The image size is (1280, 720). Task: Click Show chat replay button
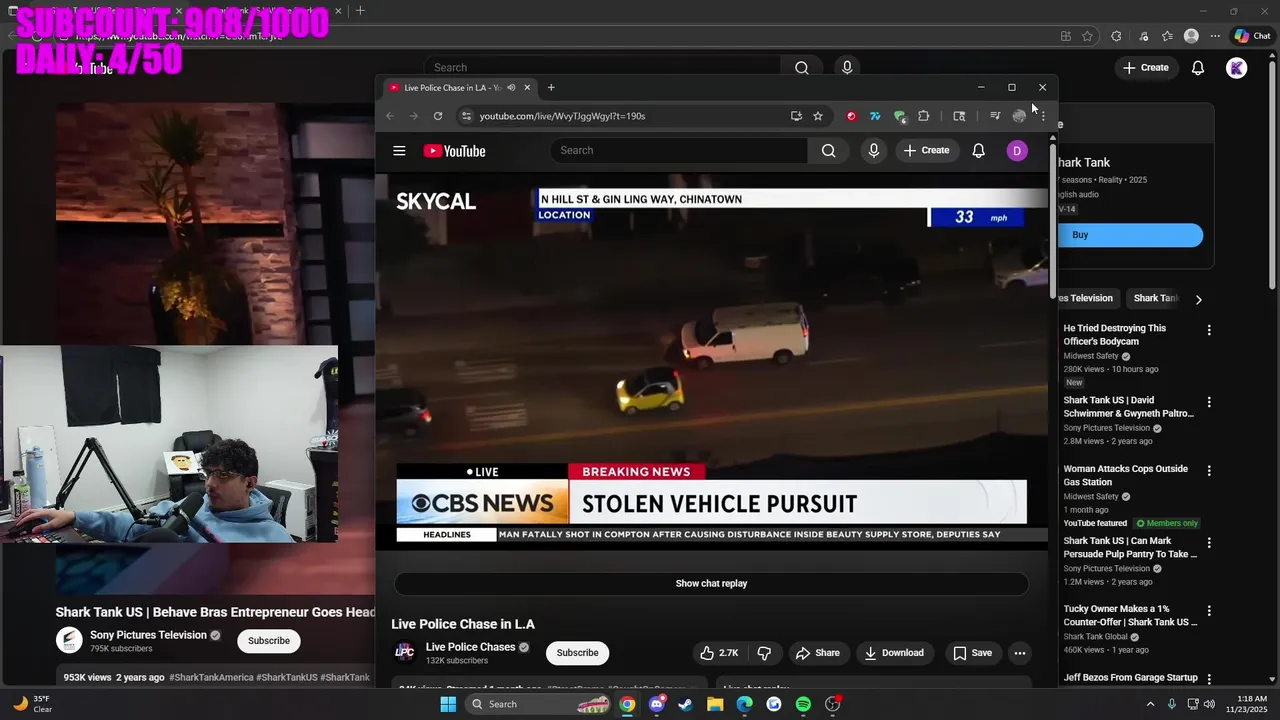tap(711, 584)
